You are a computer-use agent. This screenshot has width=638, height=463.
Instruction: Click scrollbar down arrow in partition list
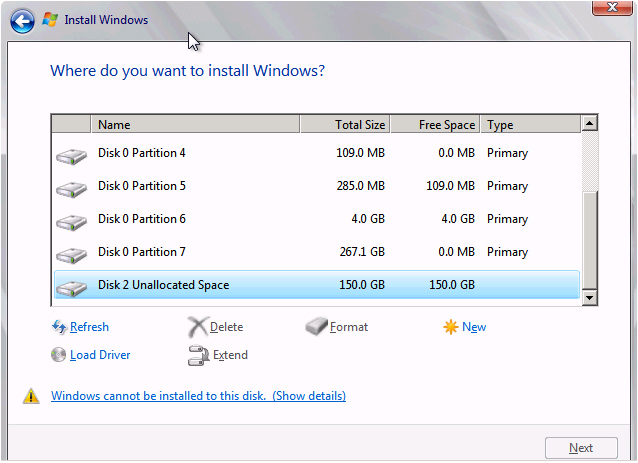[590, 298]
